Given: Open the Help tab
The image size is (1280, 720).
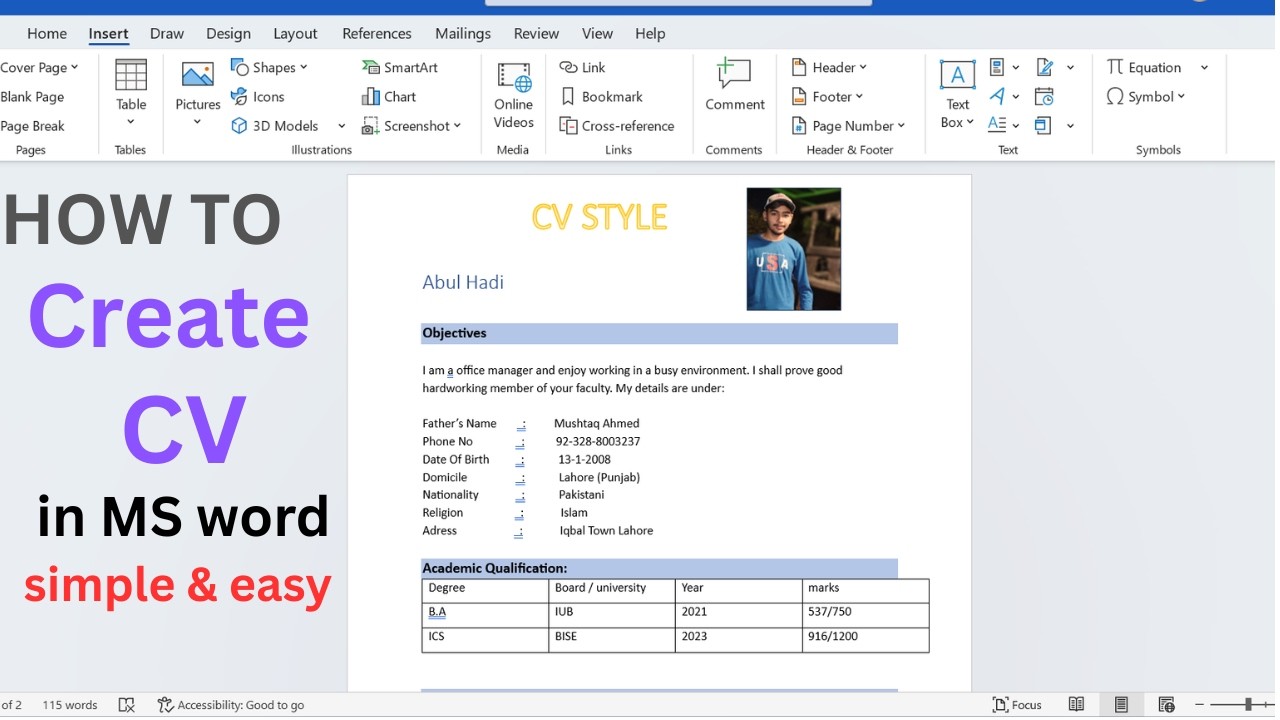Looking at the screenshot, I should [x=650, y=33].
